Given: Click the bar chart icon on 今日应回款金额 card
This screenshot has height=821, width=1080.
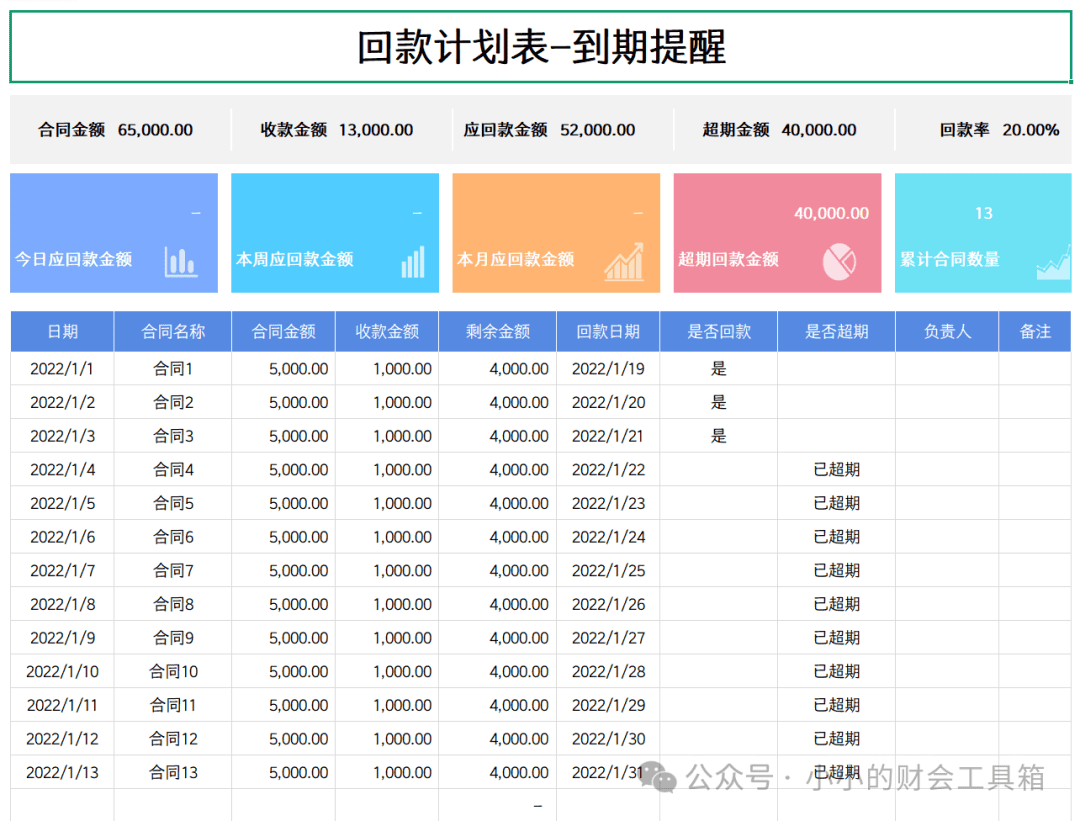Looking at the screenshot, I should (180, 262).
